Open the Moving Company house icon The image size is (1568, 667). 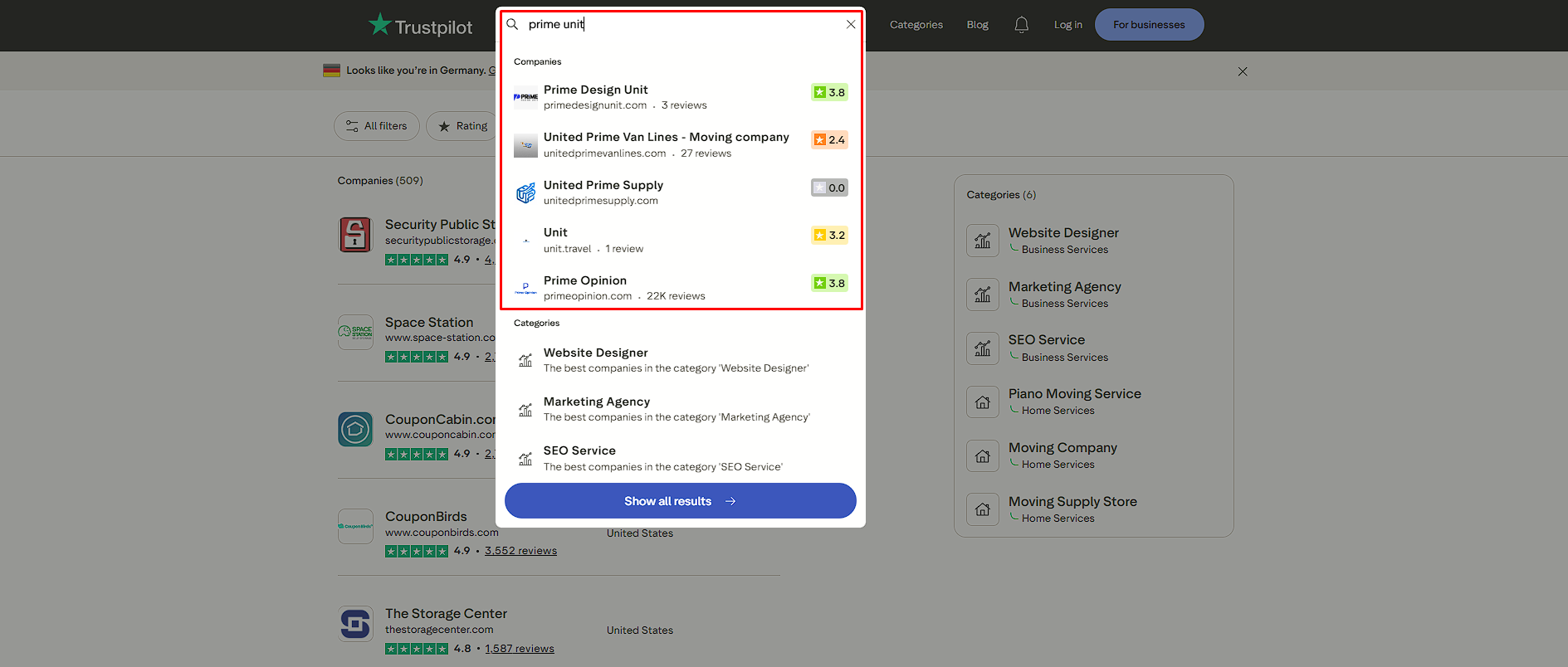tap(983, 455)
